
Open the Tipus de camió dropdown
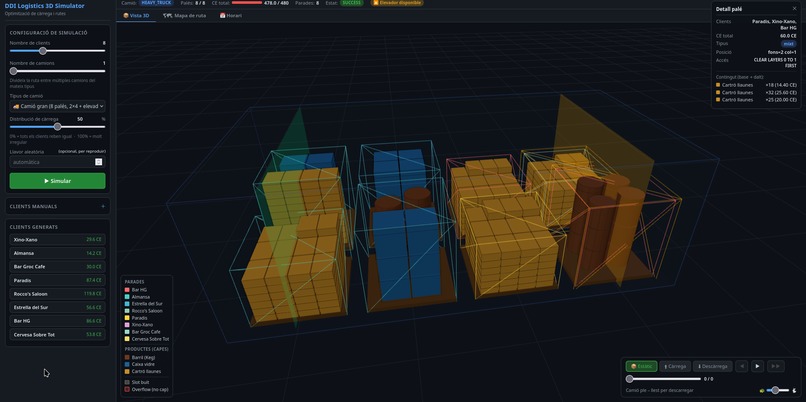[57, 106]
